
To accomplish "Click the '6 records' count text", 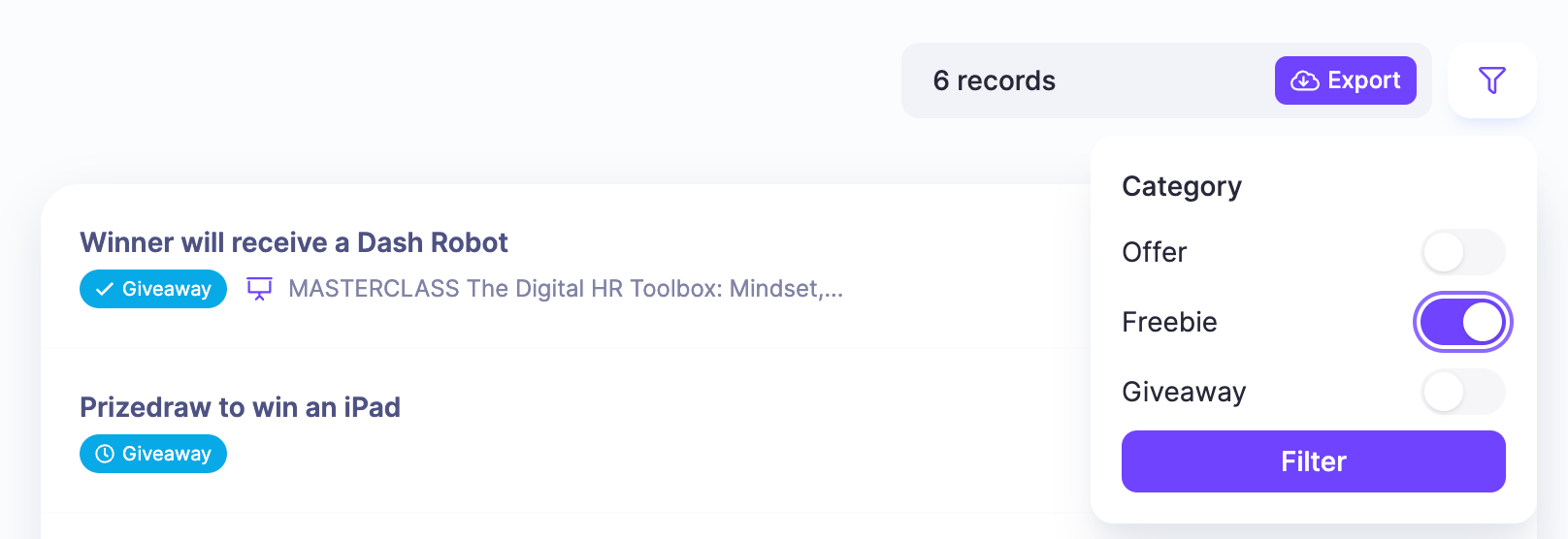I will pyautogui.click(x=994, y=80).
